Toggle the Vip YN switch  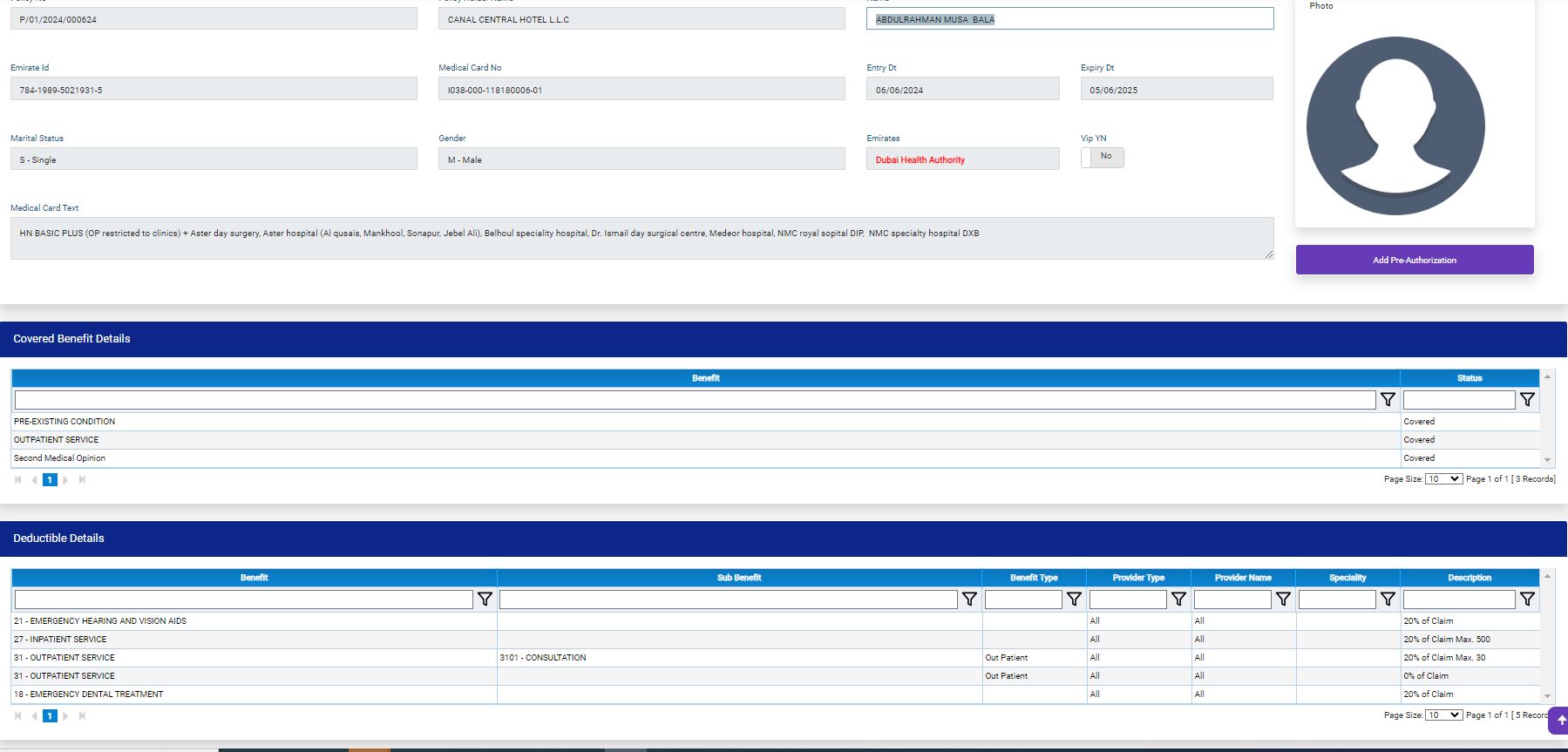tap(1102, 157)
